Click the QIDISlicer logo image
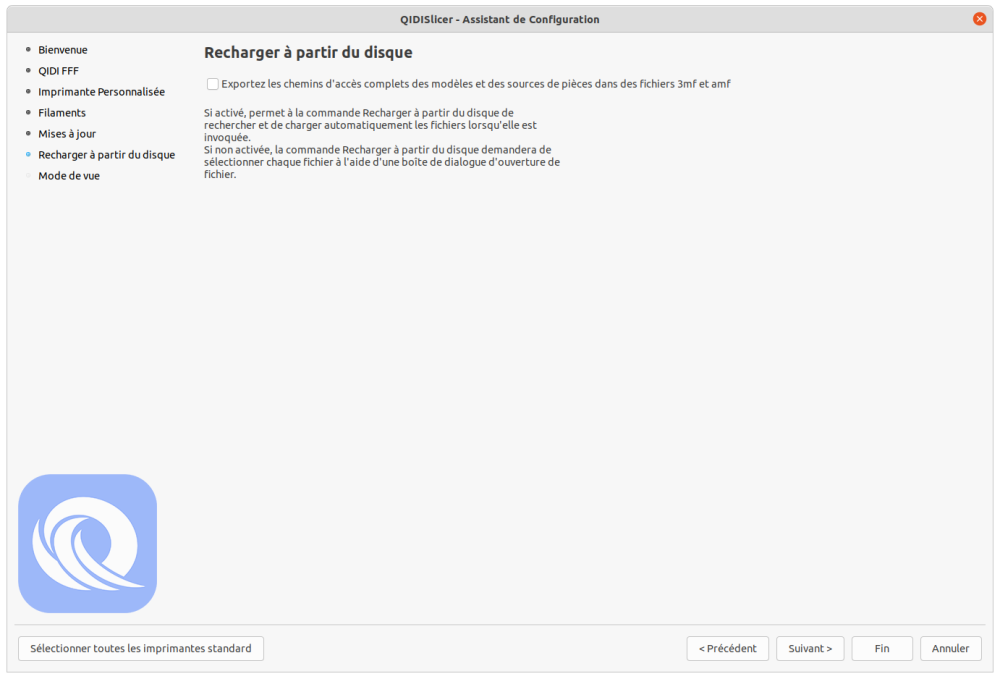Image resolution: width=1000 pixels, height=679 pixels. [x=87, y=543]
